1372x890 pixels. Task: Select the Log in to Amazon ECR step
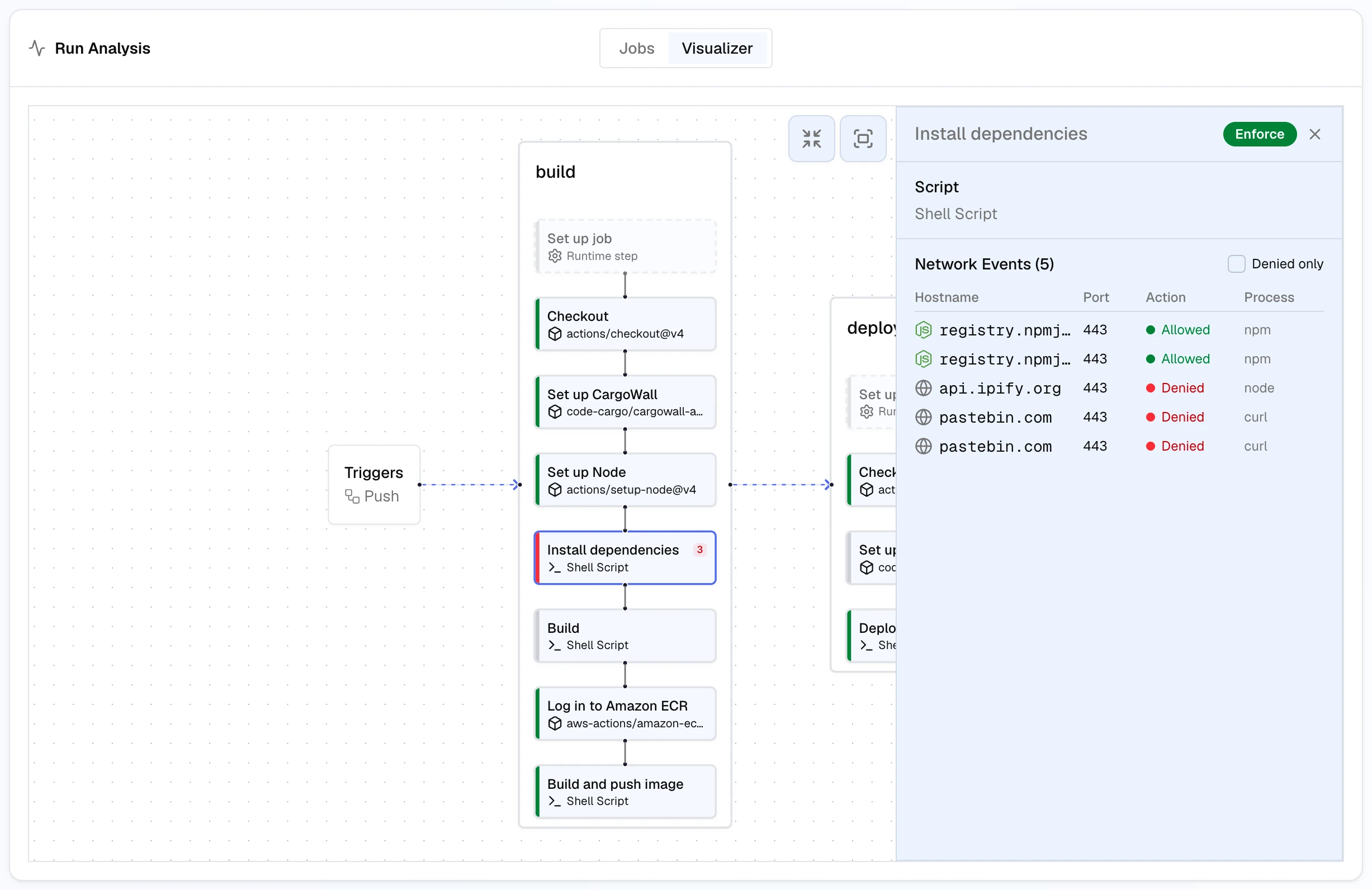[625, 713]
